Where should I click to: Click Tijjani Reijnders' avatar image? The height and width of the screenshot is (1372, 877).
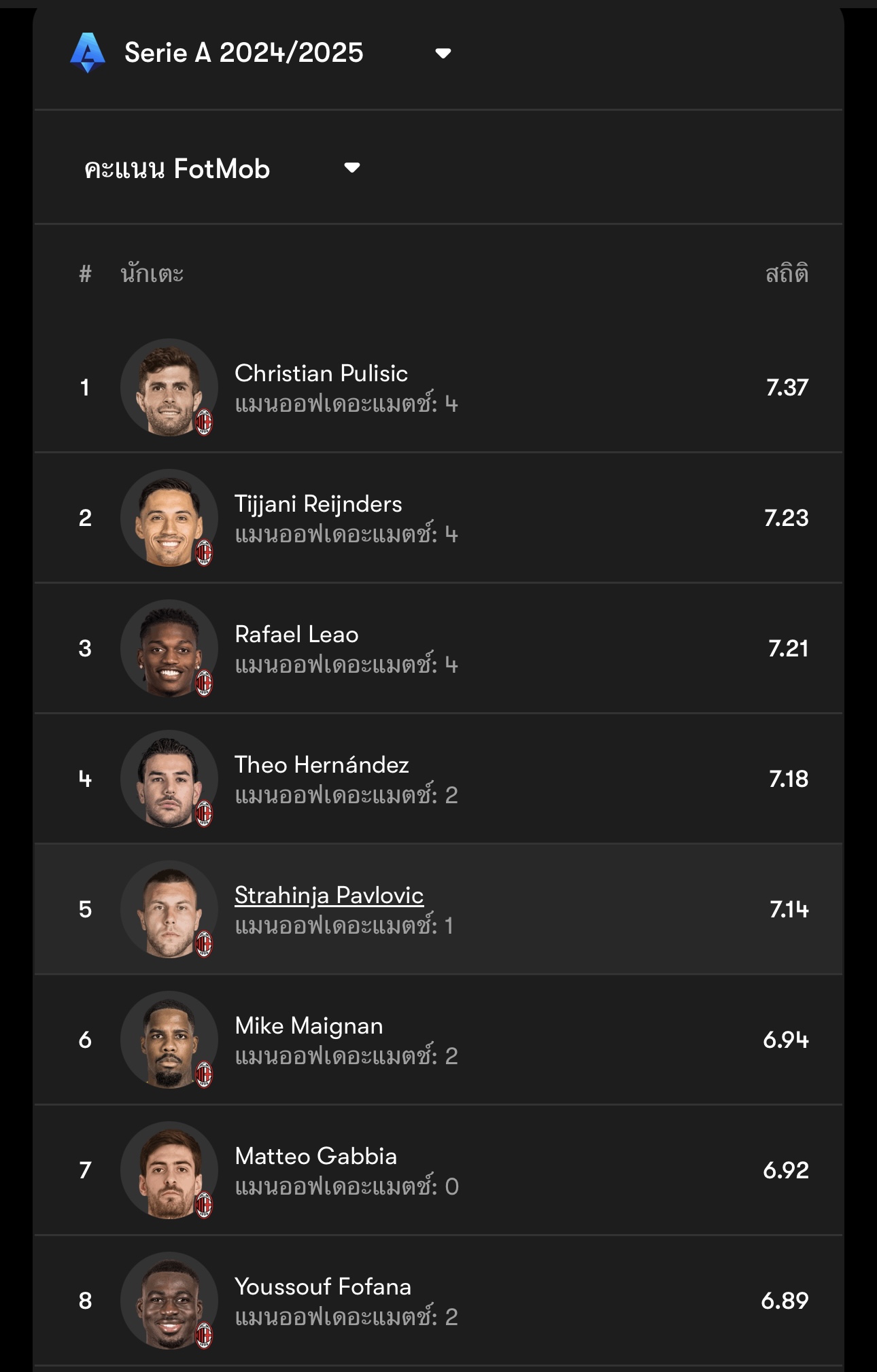pos(168,516)
